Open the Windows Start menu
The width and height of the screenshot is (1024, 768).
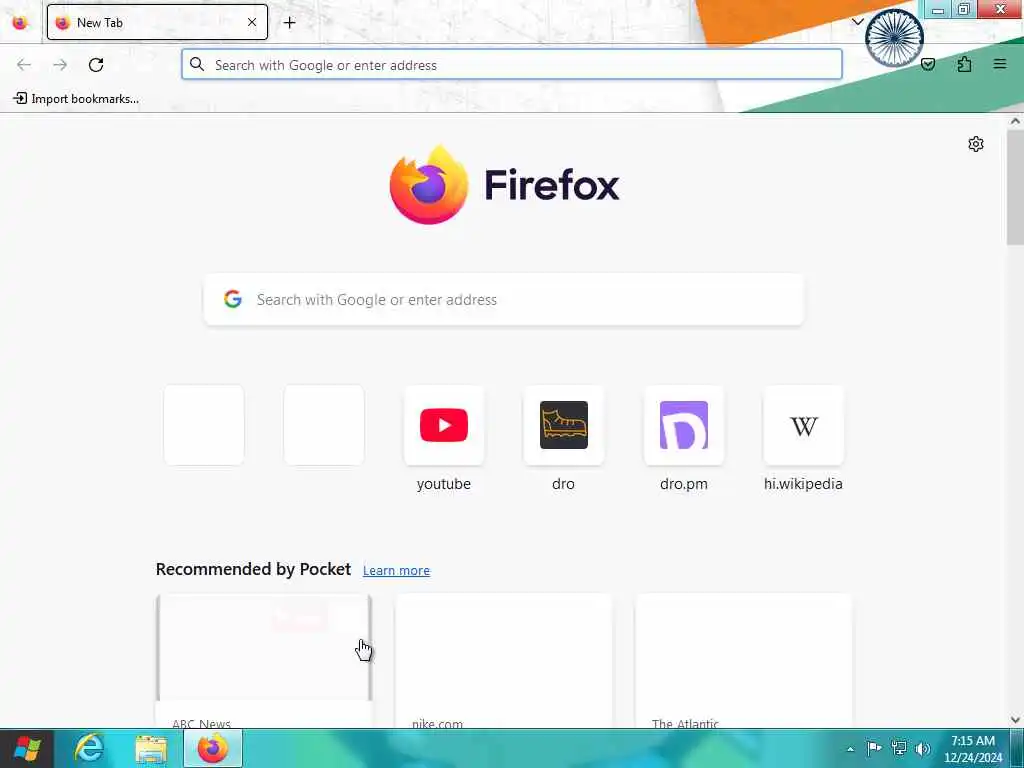pos(27,748)
